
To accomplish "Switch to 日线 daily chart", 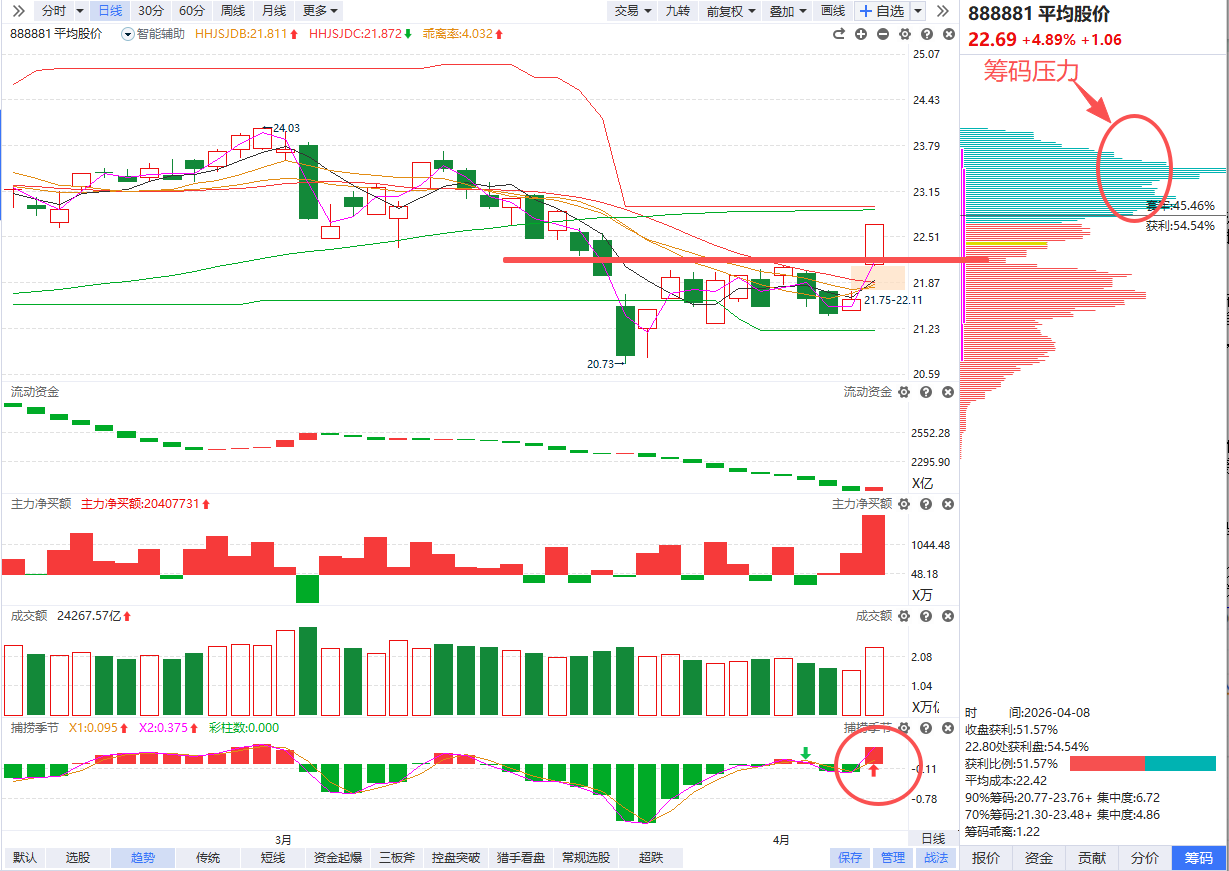I will click(x=109, y=11).
